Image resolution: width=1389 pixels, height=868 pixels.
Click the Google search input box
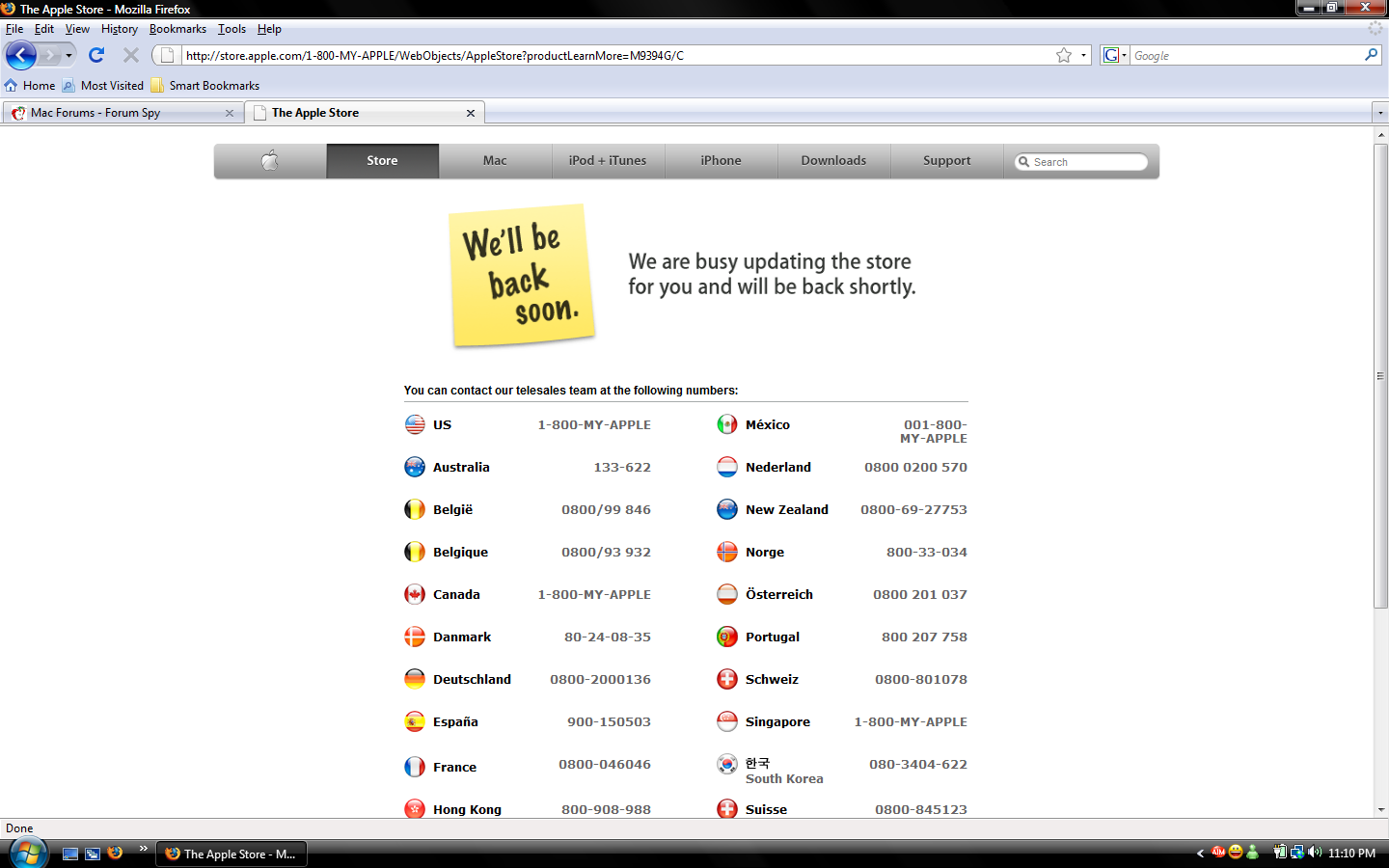tap(1244, 55)
